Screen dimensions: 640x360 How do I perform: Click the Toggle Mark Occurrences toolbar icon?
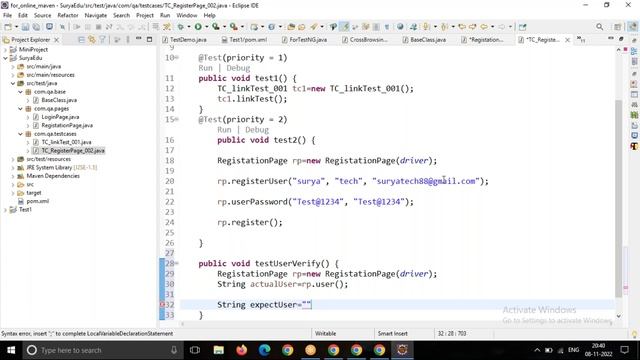344,27
